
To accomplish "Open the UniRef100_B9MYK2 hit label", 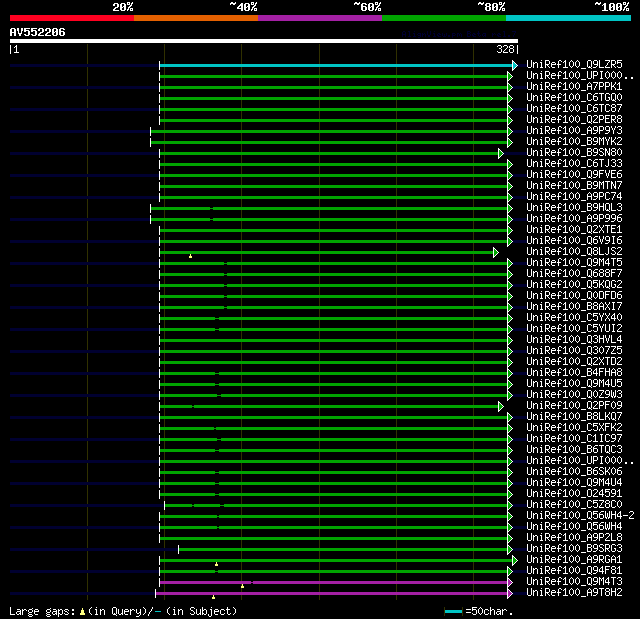I will (574, 142).
